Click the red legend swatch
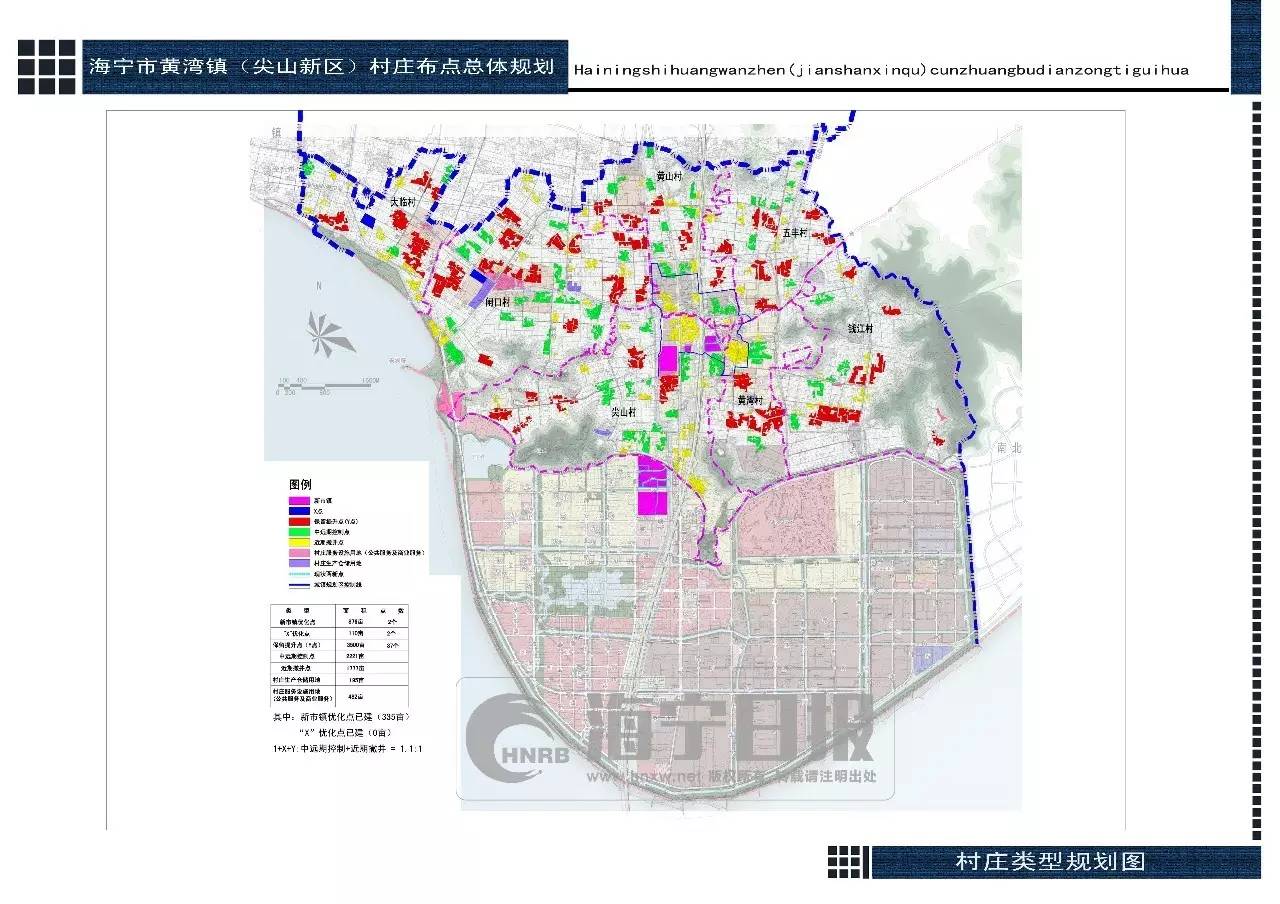This screenshot has width=1280, height=904. 299,521
